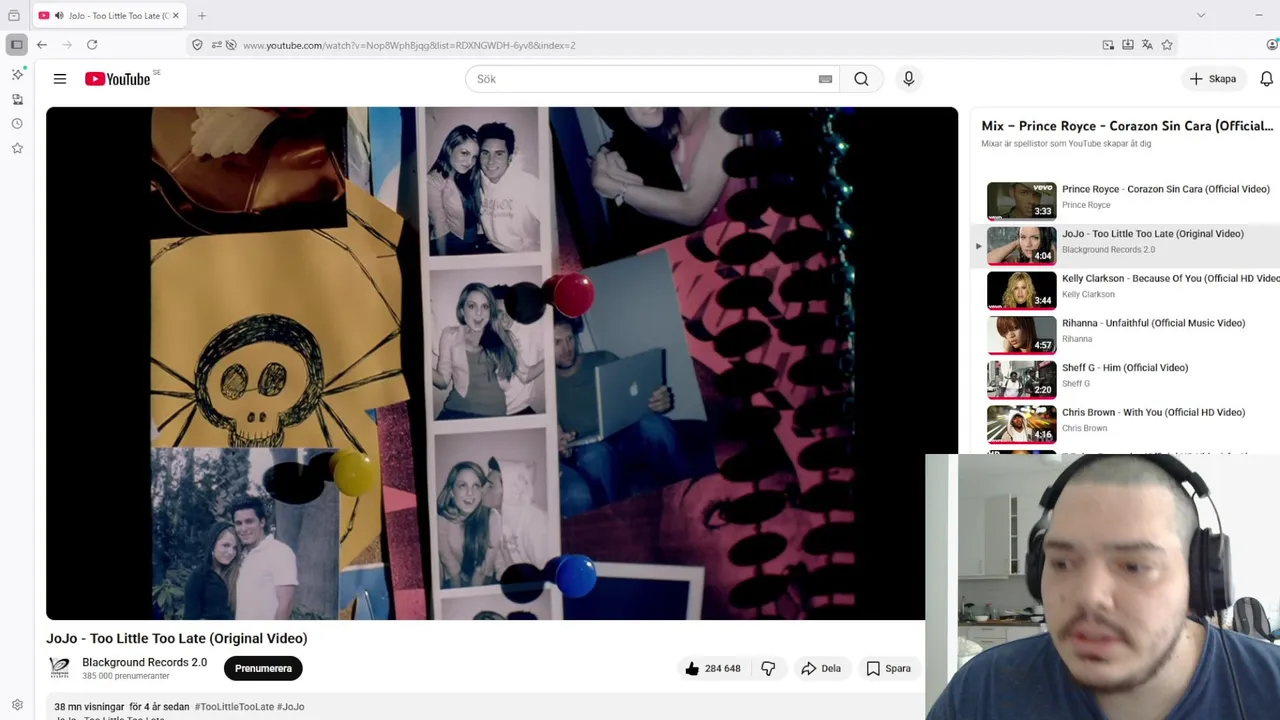This screenshot has height=720, width=1280.
Task: Open the AI sparkle sidebar icon
Action: [x=17, y=74]
